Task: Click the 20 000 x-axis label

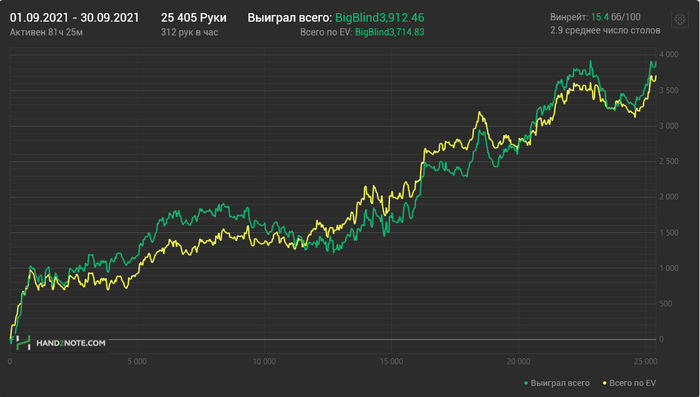Action: coord(519,361)
